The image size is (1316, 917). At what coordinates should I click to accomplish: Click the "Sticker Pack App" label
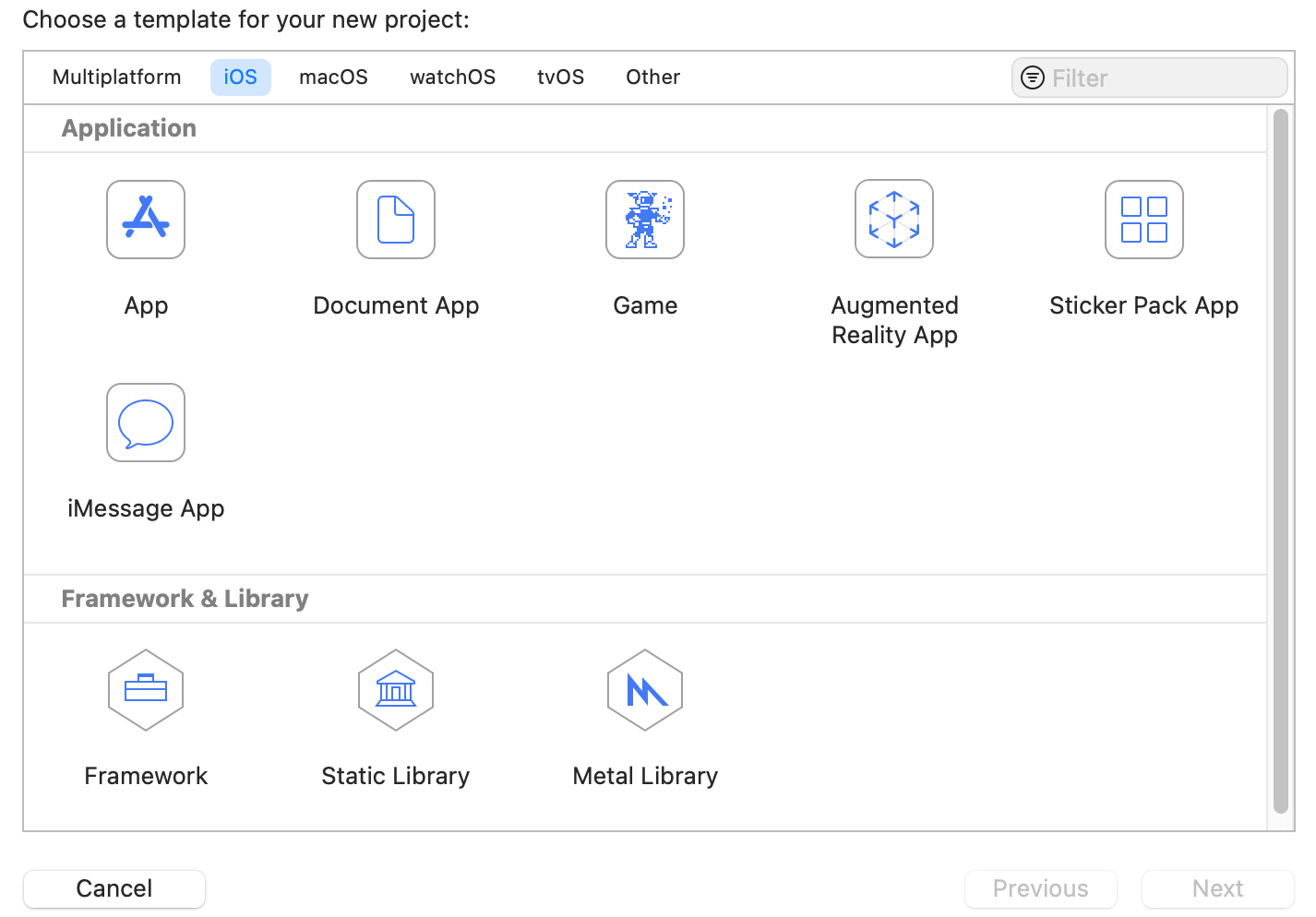coord(1144,305)
